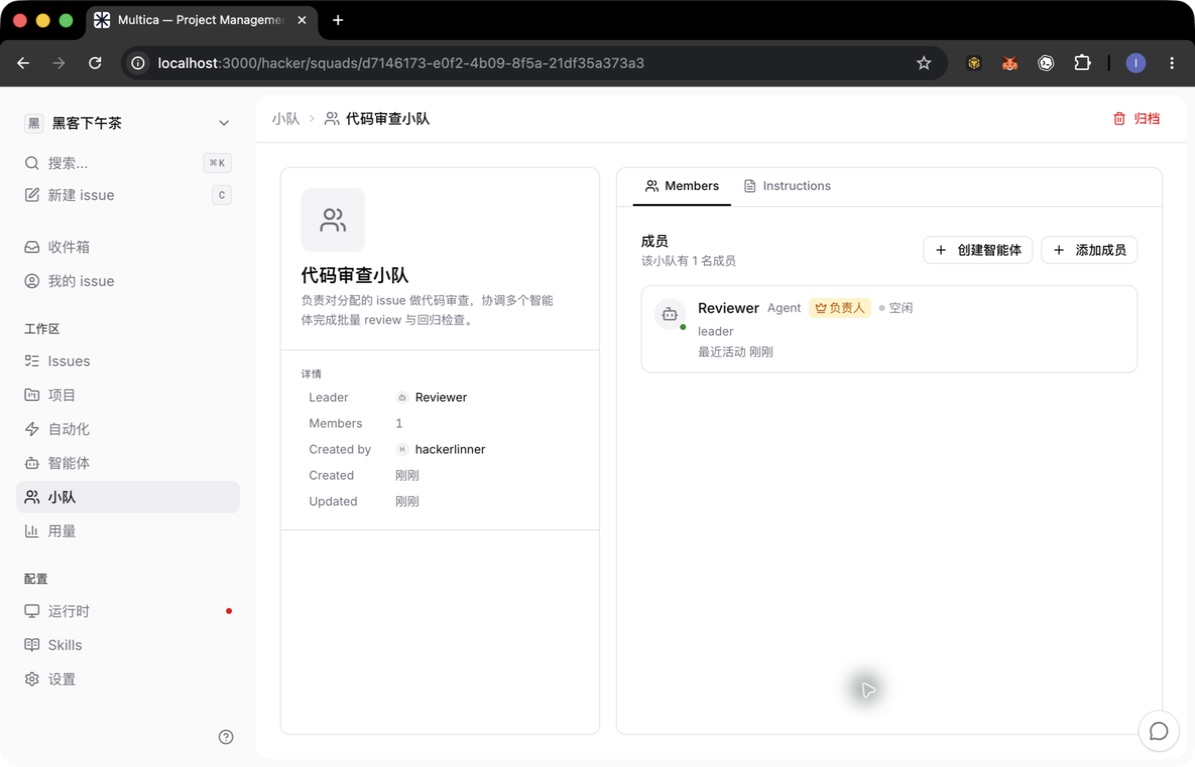
Task: Click the MetaMask fox extension icon
Action: click(1010, 63)
